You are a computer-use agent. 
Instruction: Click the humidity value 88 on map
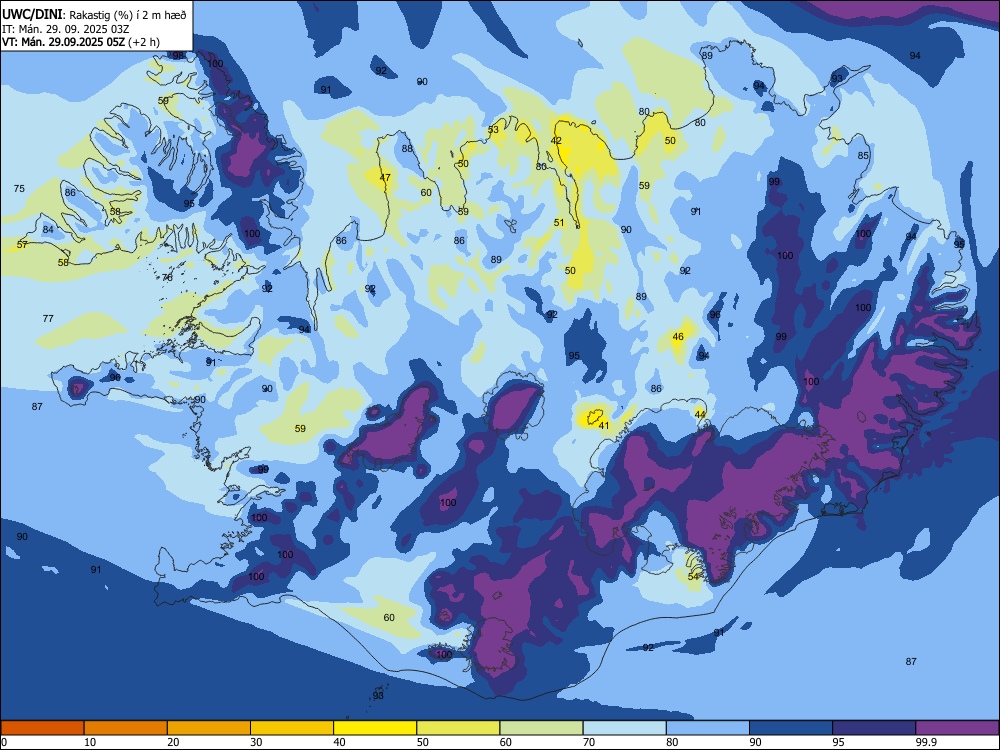coord(408,149)
